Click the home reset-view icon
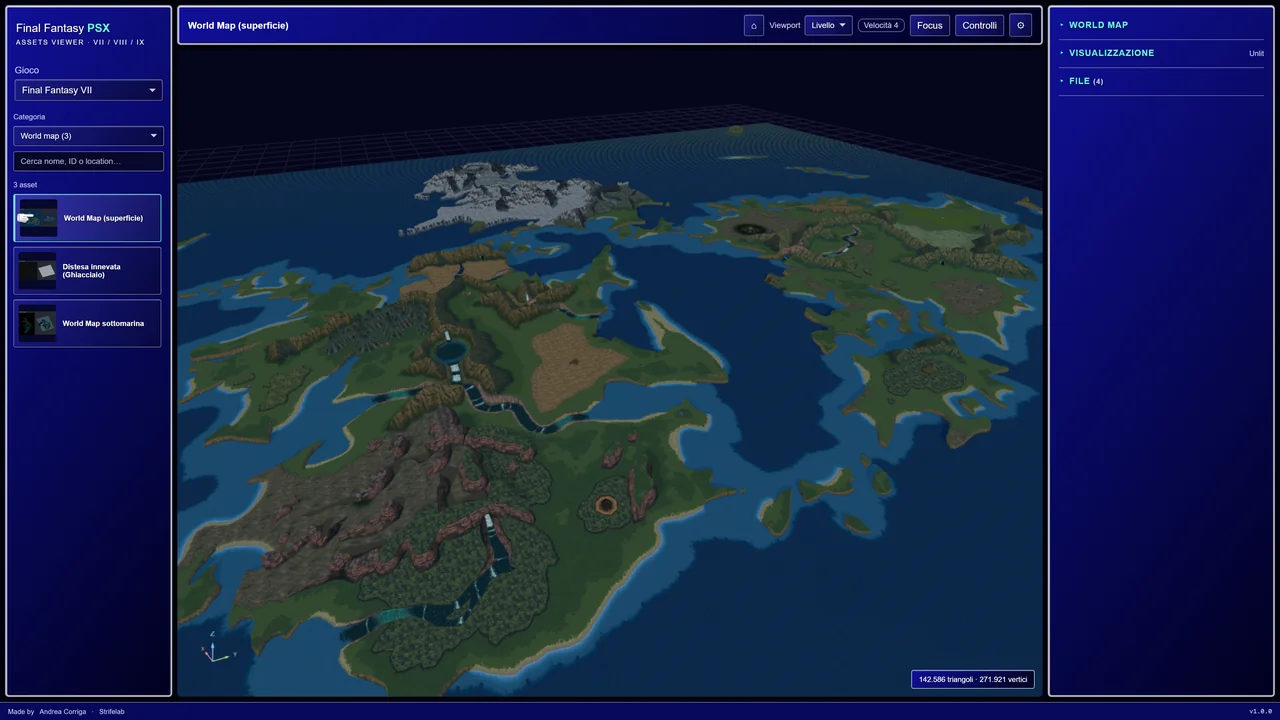Viewport: 1280px width, 720px height. [x=754, y=25]
